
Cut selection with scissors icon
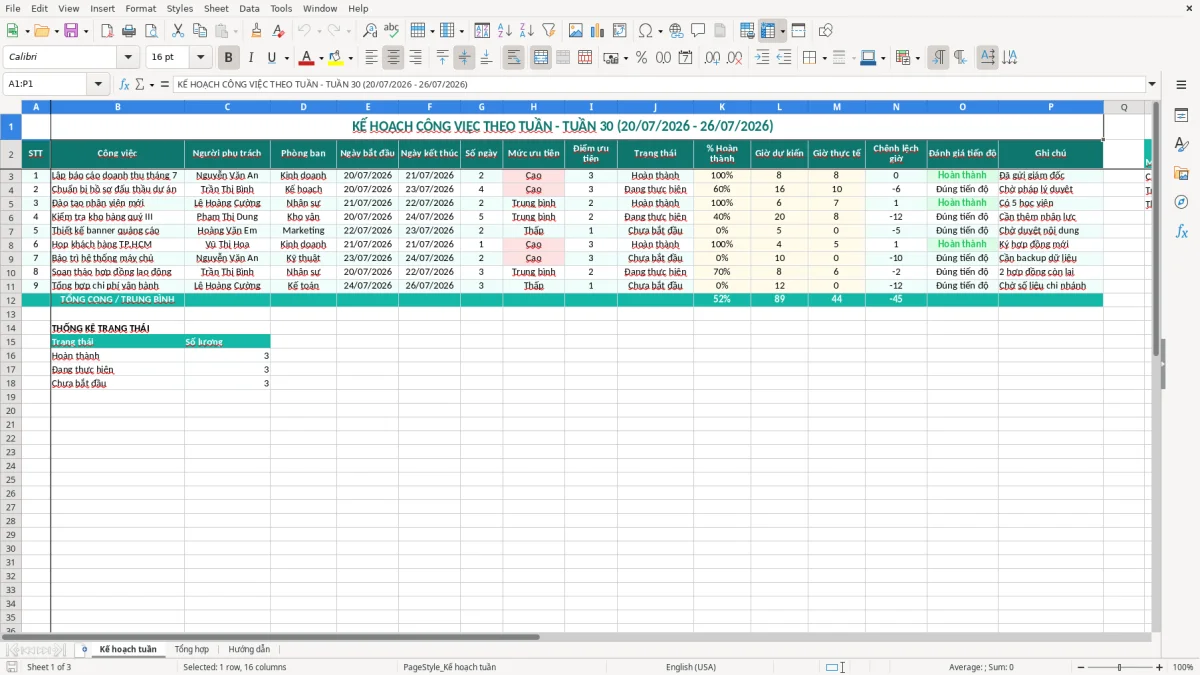coord(178,31)
